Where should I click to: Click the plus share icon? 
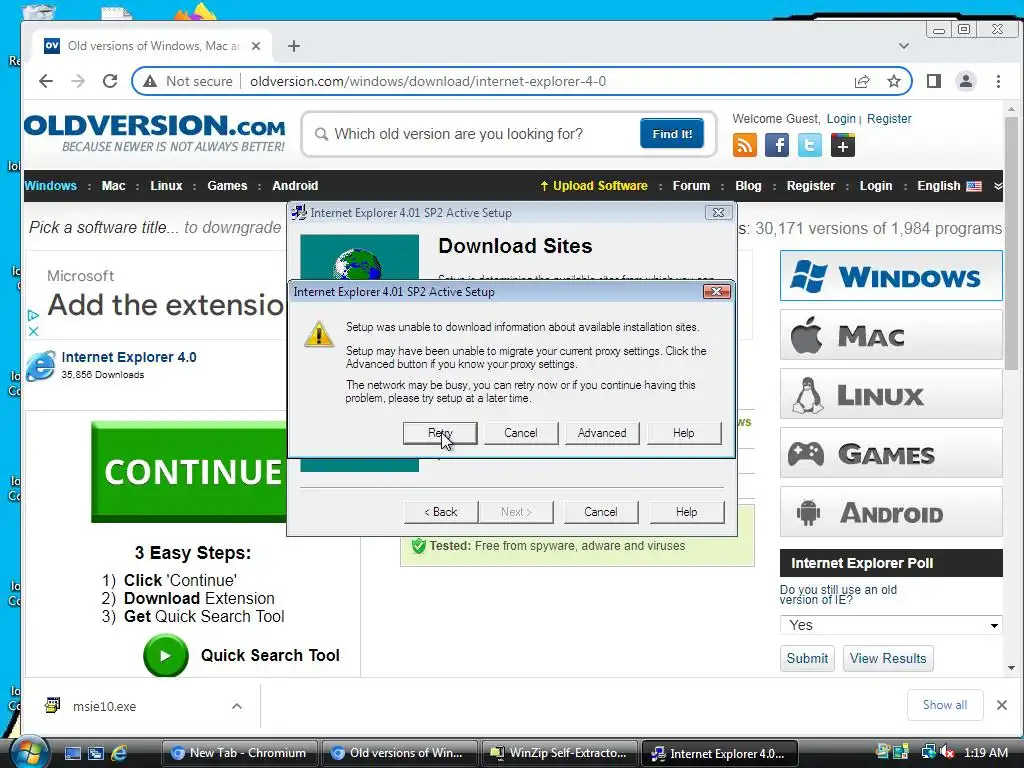pos(842,145)
